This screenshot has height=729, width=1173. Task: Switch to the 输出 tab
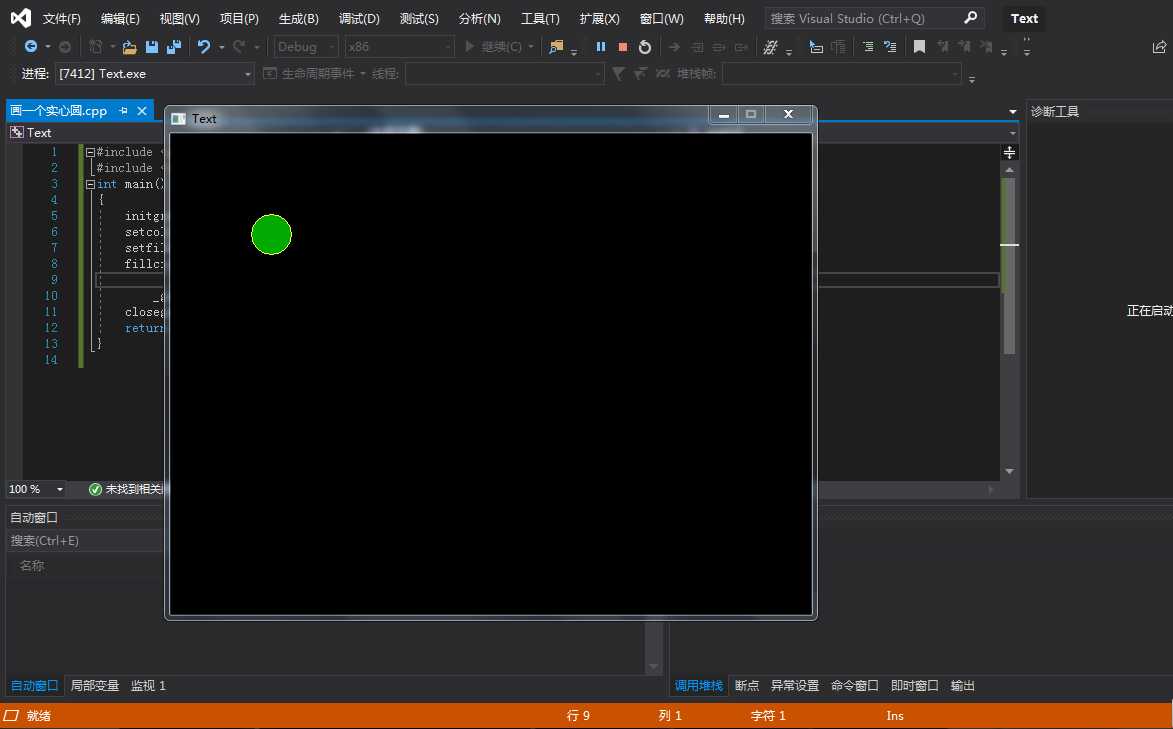click(962, 686)
